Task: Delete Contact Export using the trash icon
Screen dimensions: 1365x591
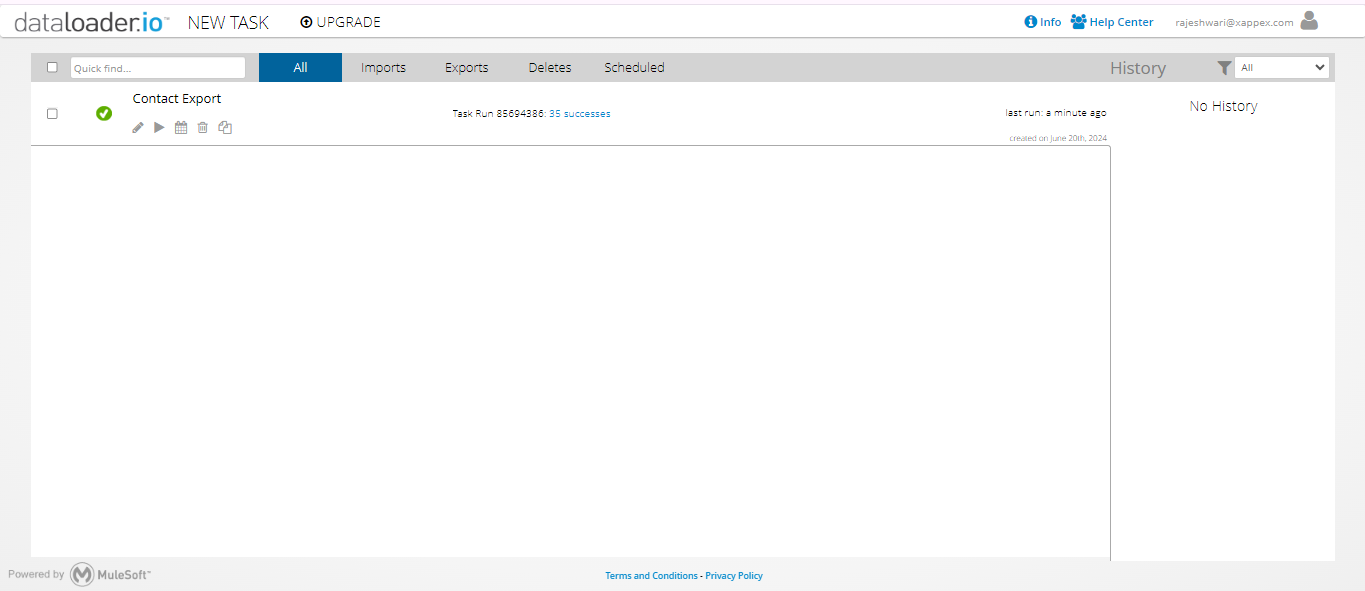Action: tap(203, 127)
